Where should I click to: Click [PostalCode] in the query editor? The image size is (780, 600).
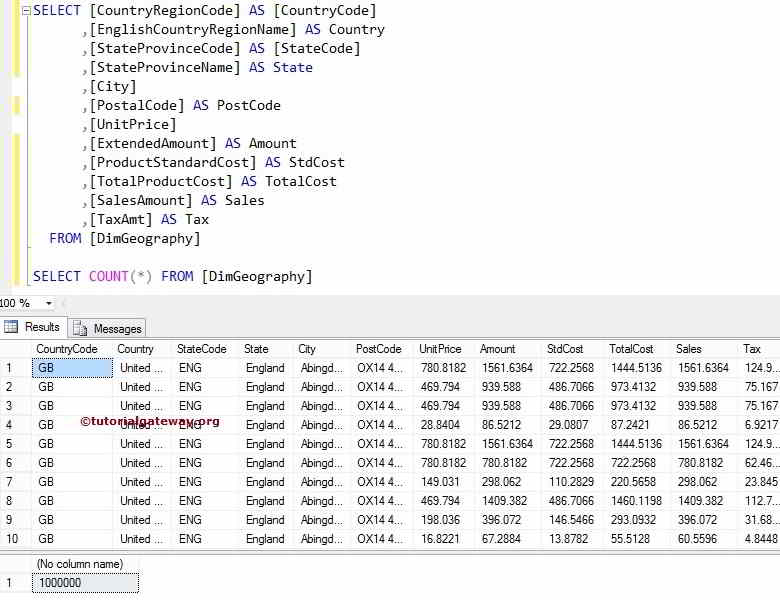[x=137, y=105]
